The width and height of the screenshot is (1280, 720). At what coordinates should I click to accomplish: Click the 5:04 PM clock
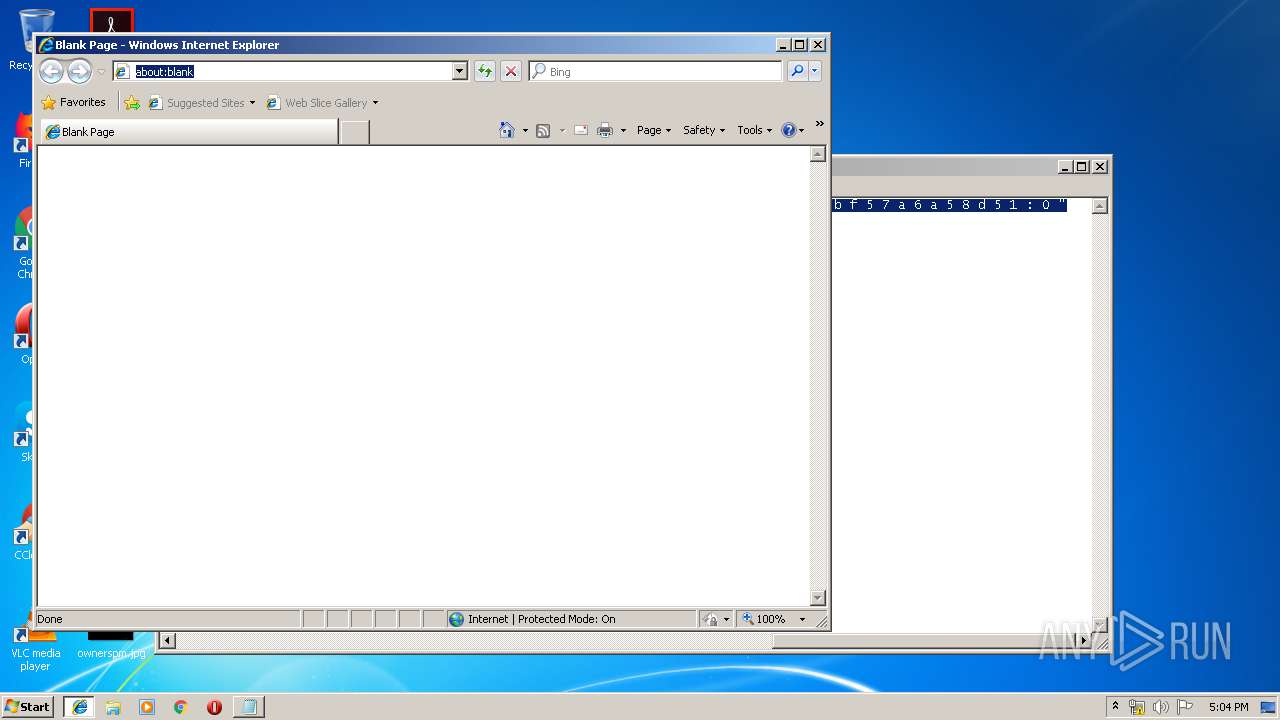[x=1228, y=707]
